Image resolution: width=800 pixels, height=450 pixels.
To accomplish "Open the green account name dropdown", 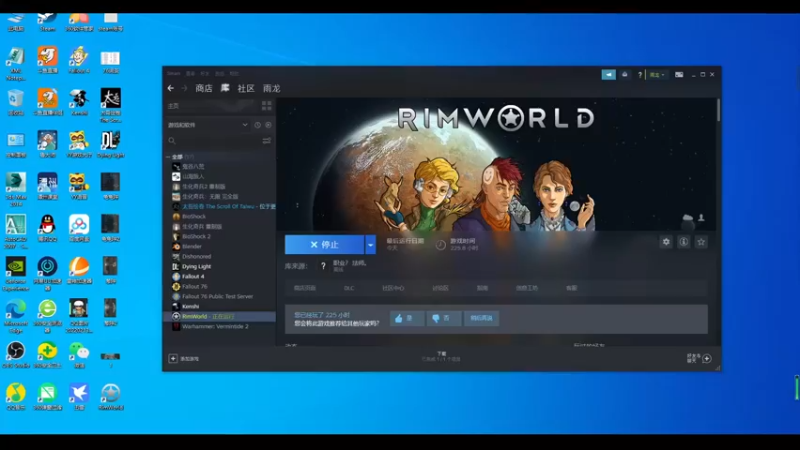I will tap(657, 74).
